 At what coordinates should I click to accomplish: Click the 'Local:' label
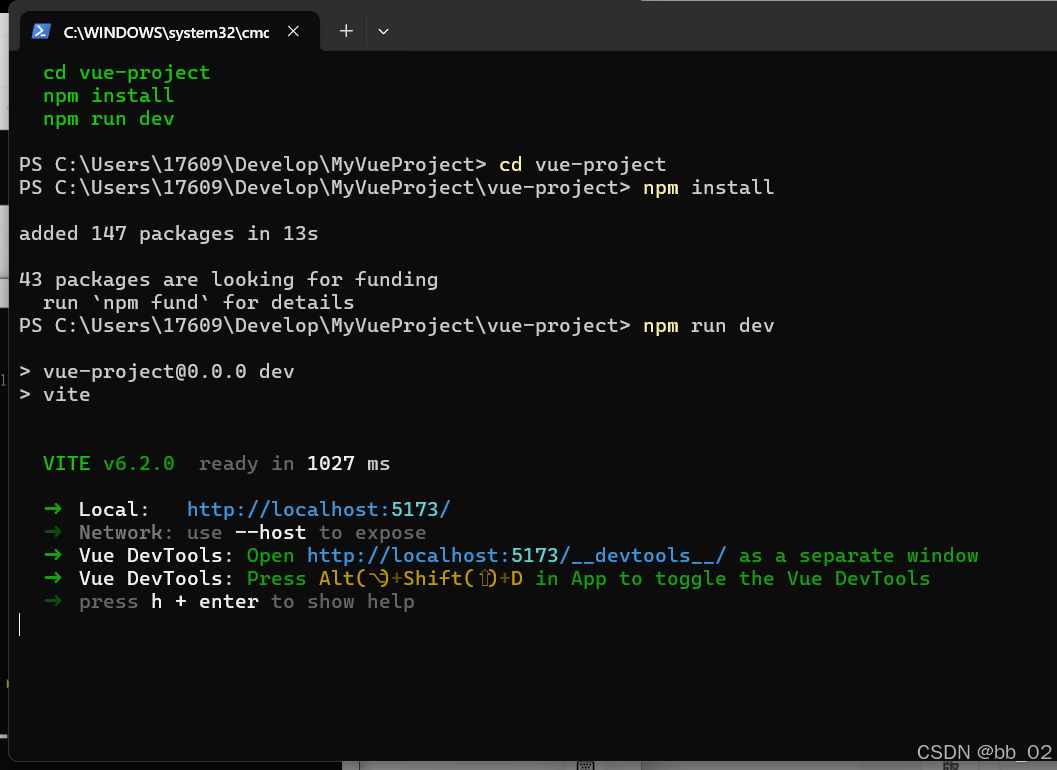[113, 509]
